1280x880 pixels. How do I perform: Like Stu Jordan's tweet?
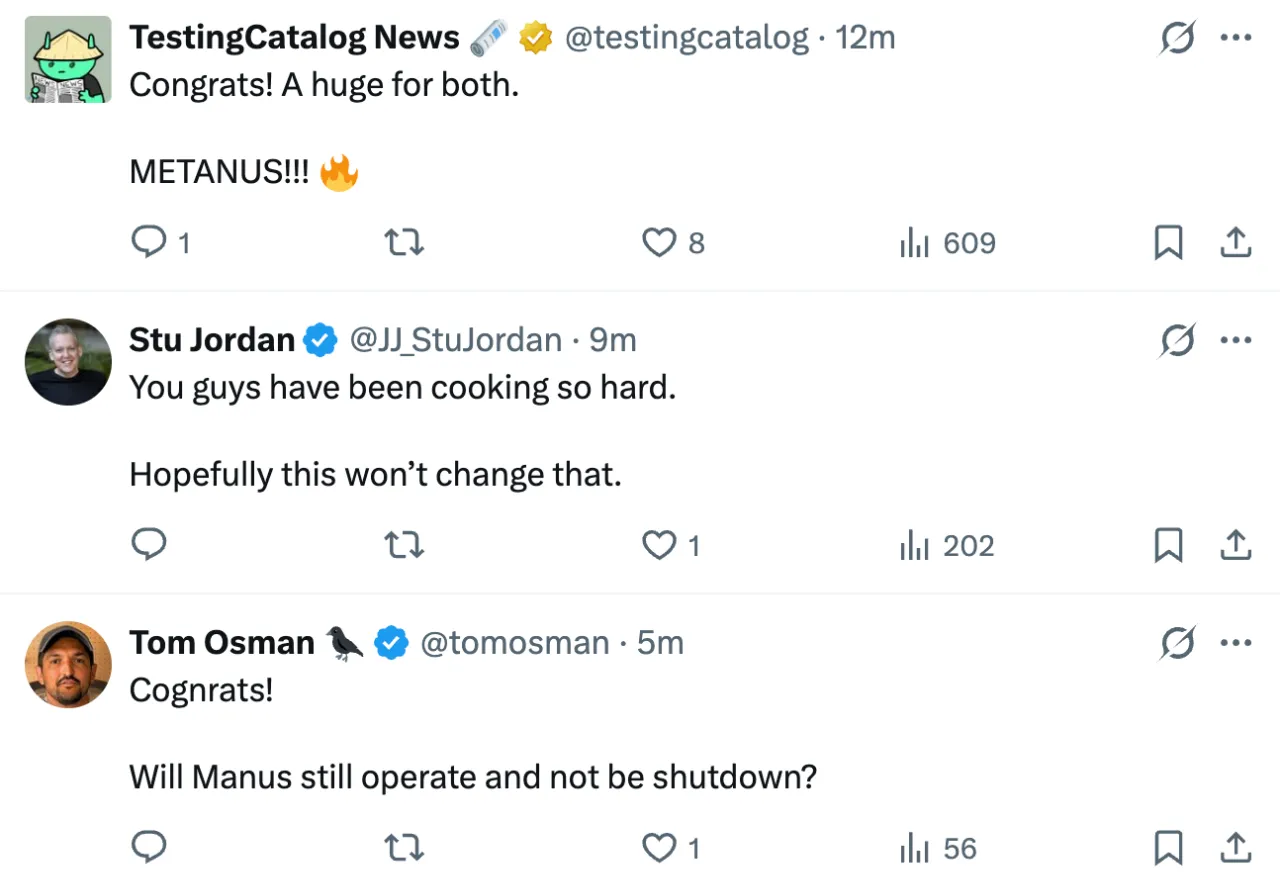(x=659, y=545)
